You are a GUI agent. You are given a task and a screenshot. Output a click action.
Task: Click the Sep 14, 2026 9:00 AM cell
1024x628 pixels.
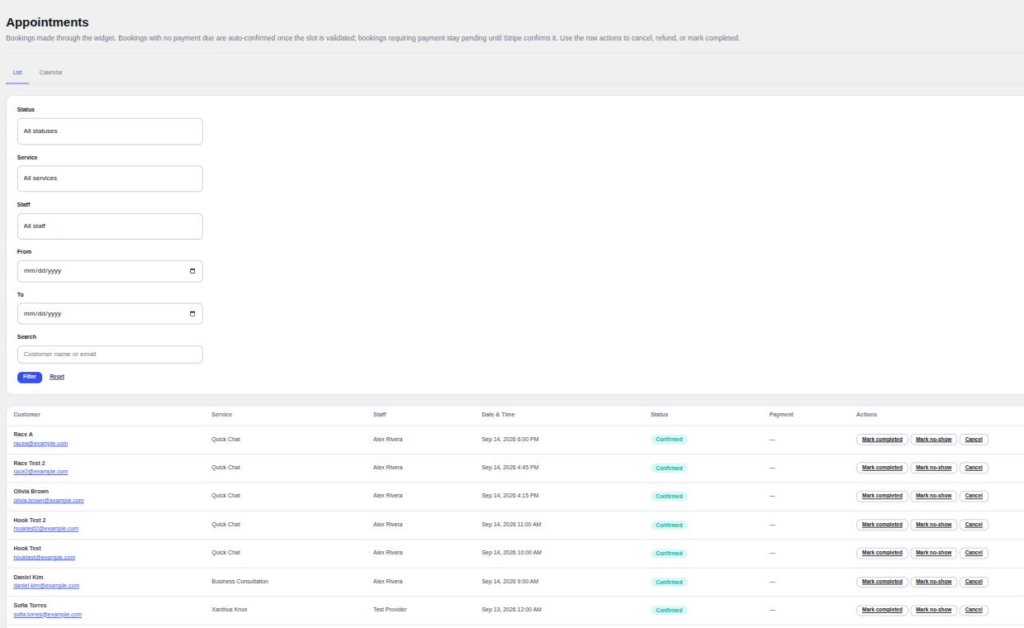(510, 581)
